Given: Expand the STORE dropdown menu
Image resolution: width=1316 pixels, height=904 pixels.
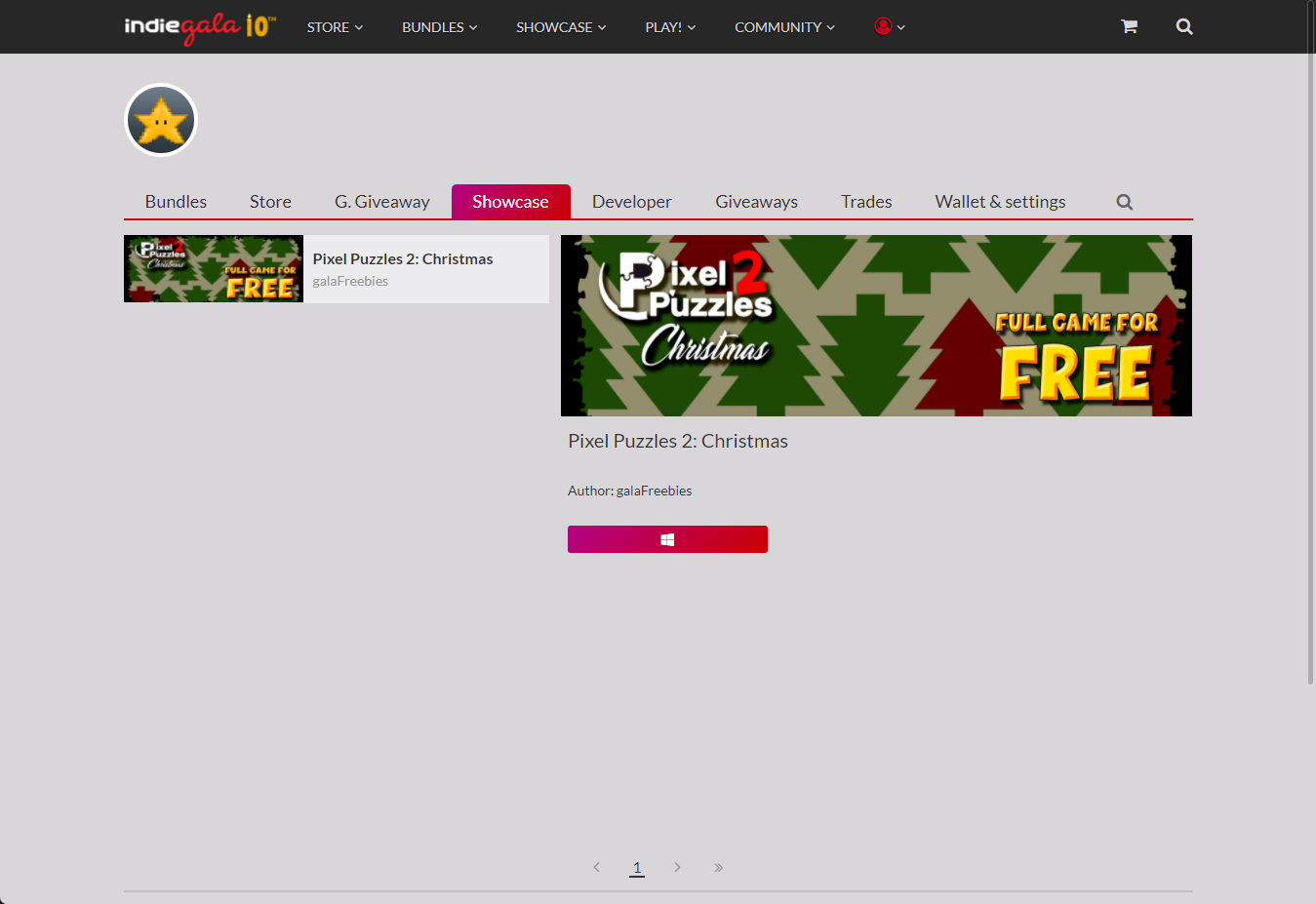Looking at the screenshot, I should tap(335, 27).
